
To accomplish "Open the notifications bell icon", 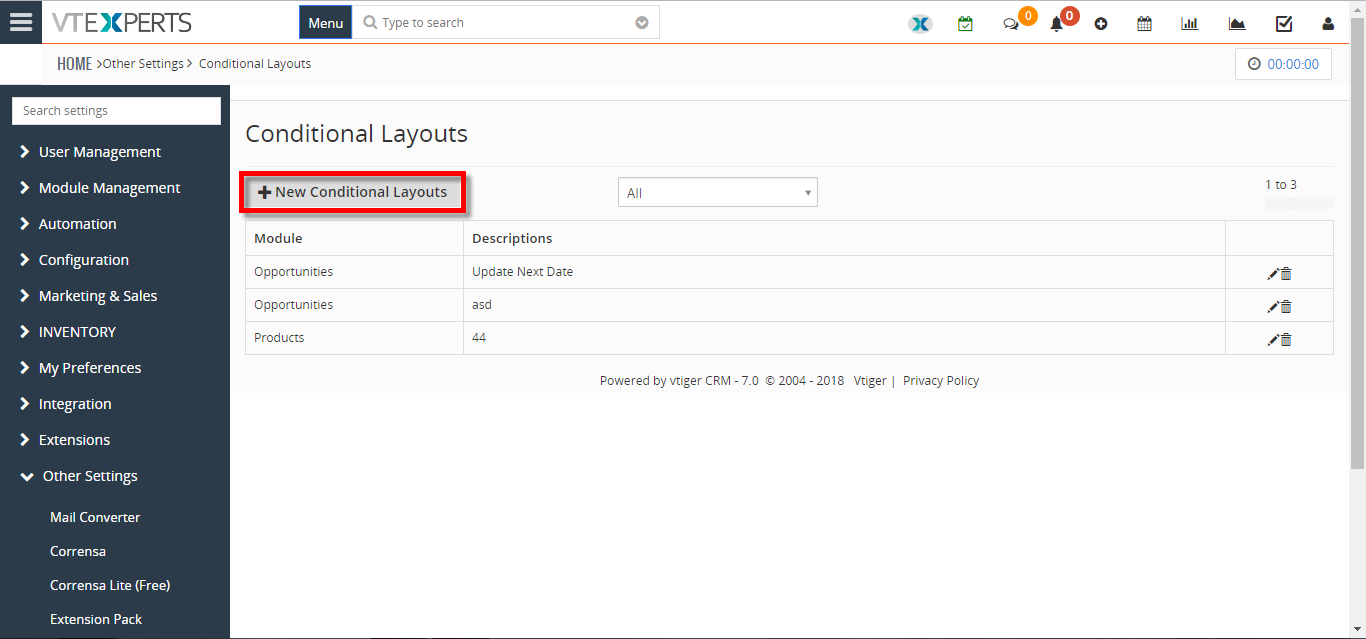I will [x=1056, y=24].
